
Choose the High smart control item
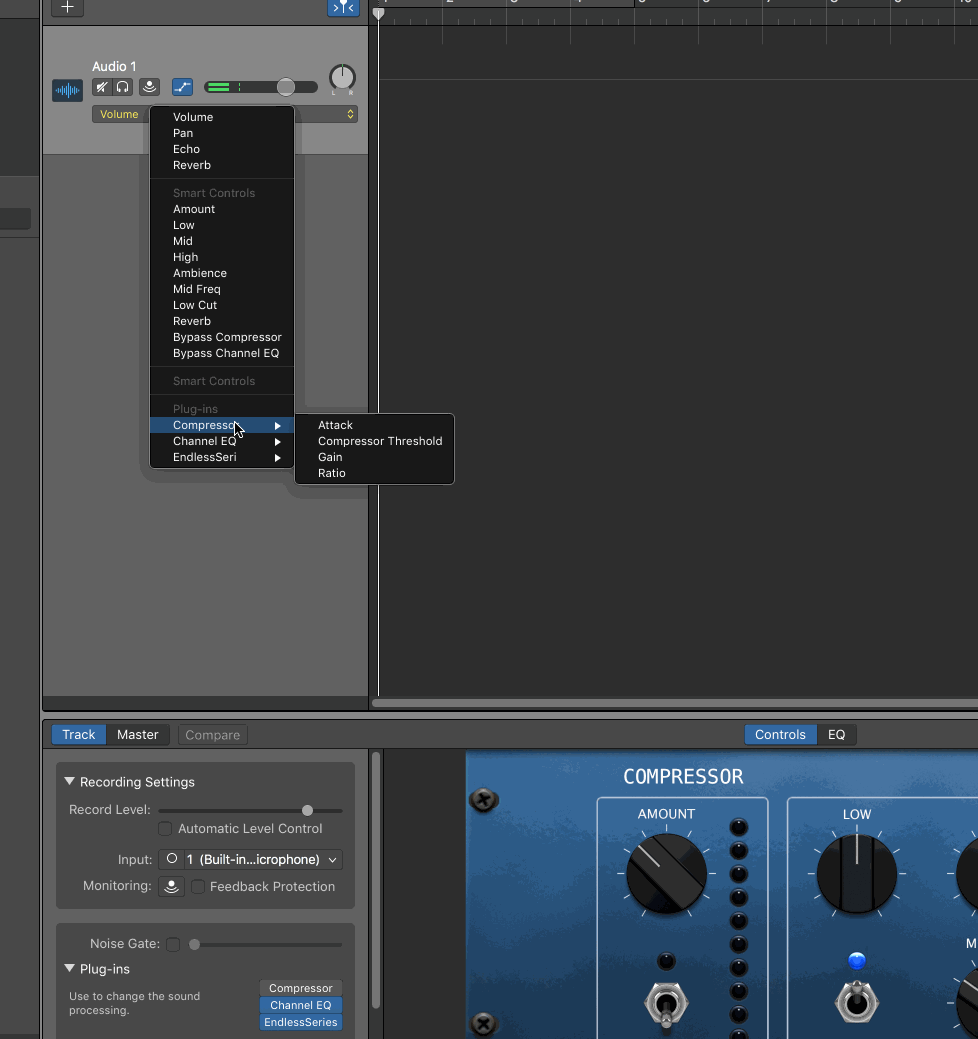click(222, 257)
